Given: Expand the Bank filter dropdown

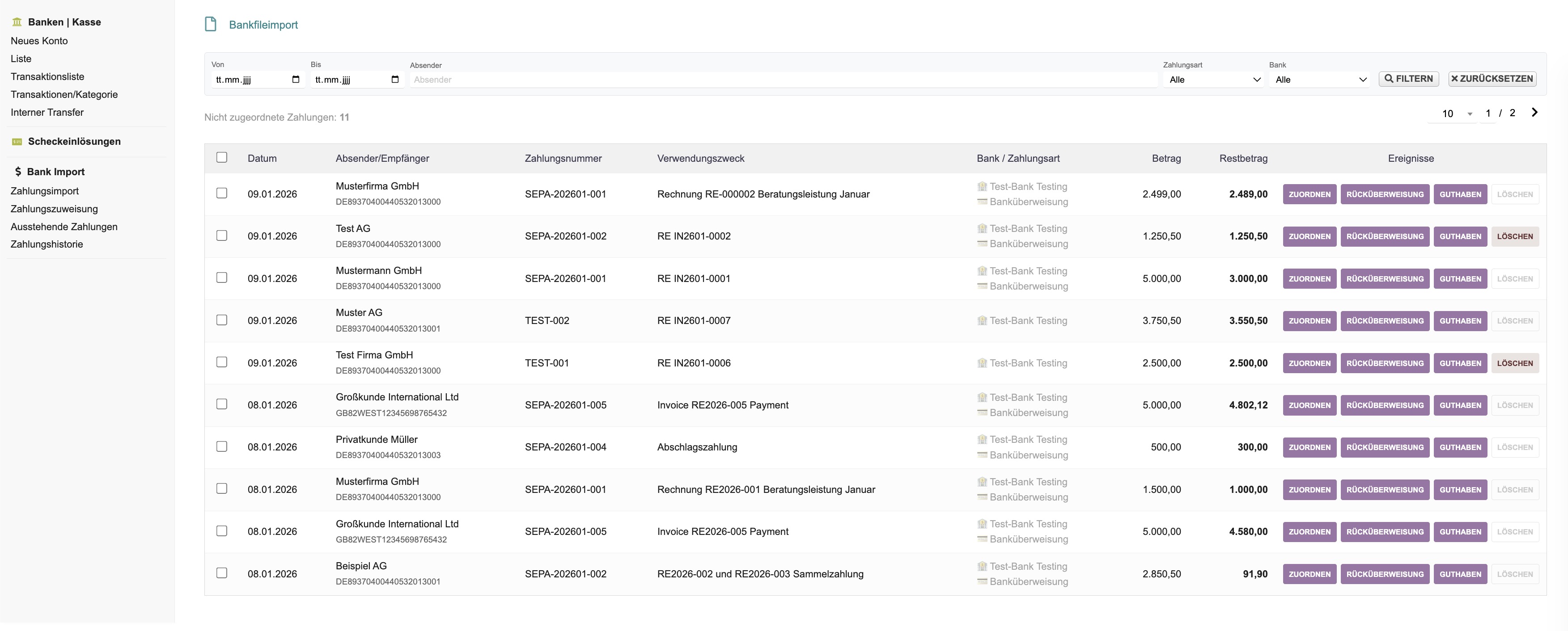Looking at the screenshot, I should pyautogui.click(x=1319, y=80).
